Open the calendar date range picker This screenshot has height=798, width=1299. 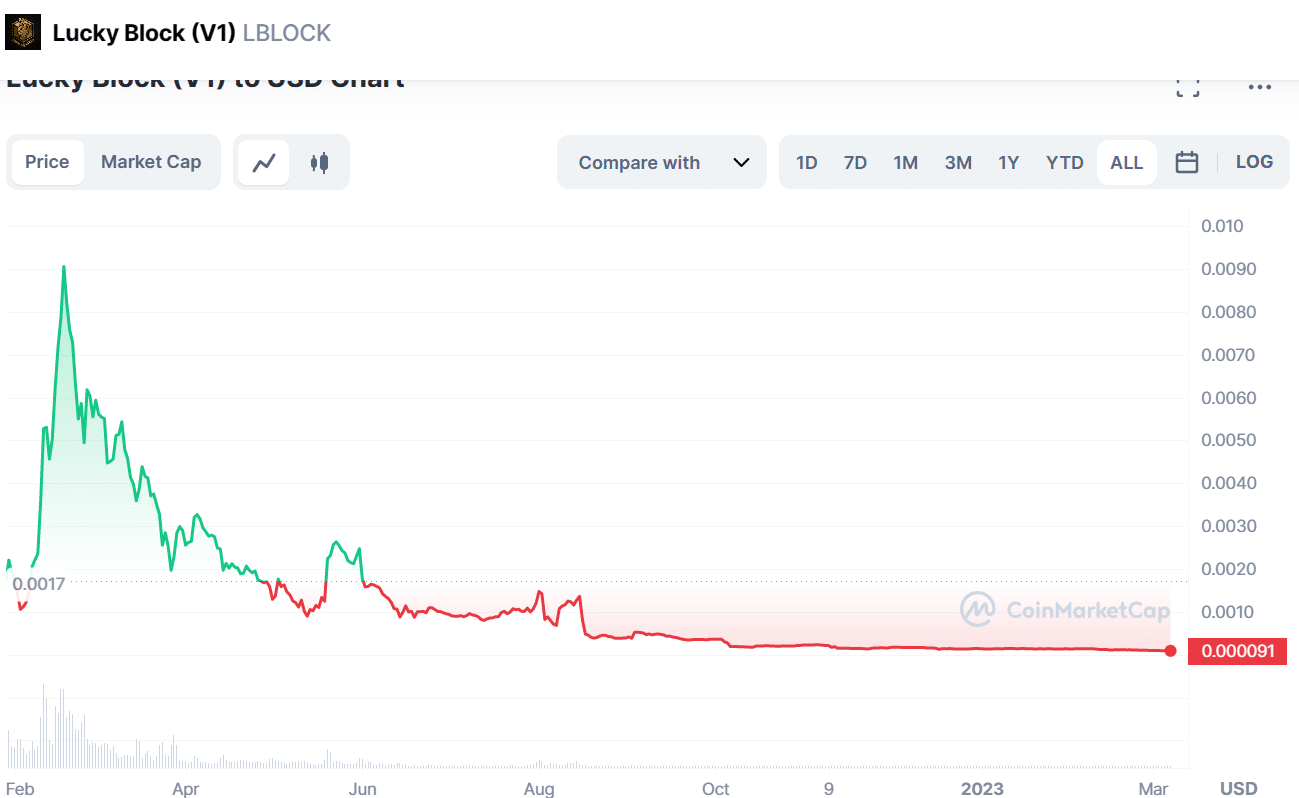1187,162
